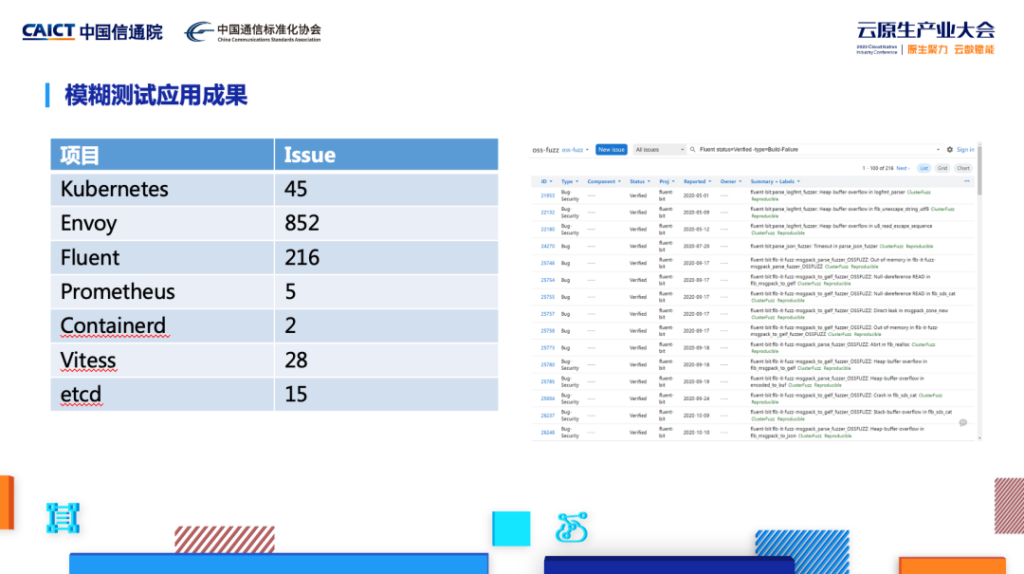Viewport: 1024px width, 574px height.
Task: Expand the All issues filter dropdown
Action: [x=659, y=150]
